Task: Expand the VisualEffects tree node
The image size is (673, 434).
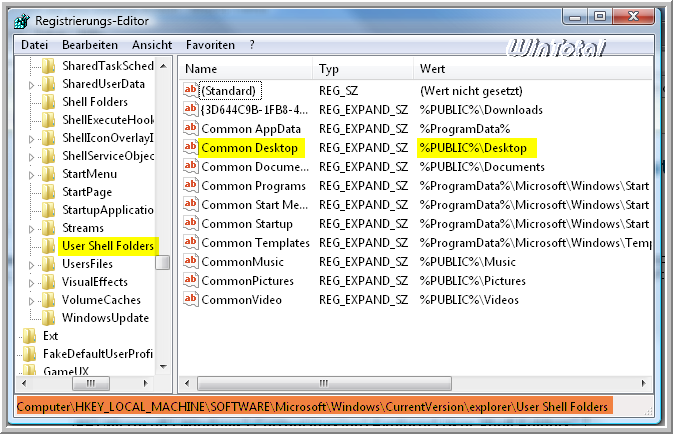Action: (x=31, y=283)
